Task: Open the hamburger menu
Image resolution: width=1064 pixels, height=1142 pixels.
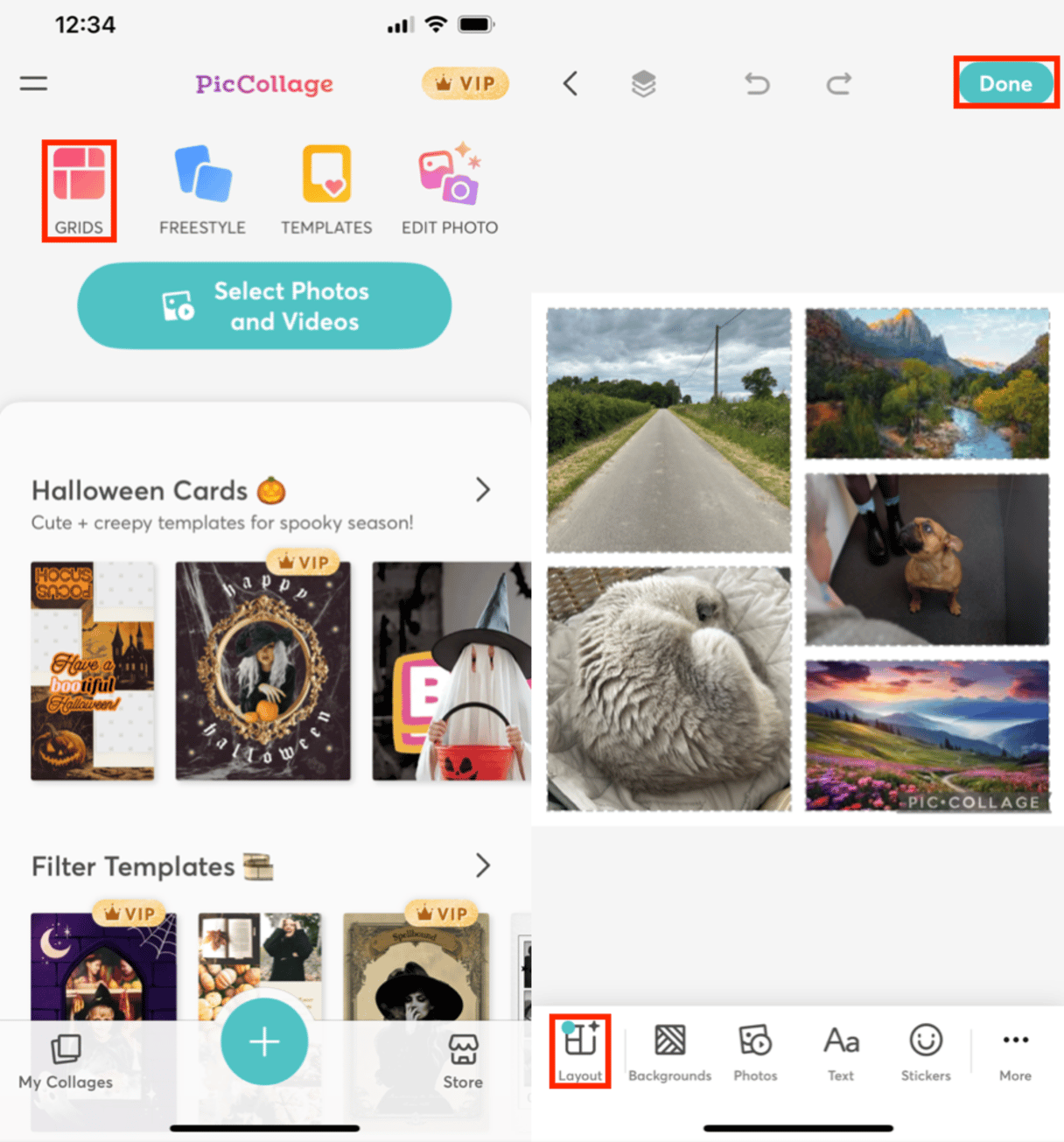Action: (33, 83)
